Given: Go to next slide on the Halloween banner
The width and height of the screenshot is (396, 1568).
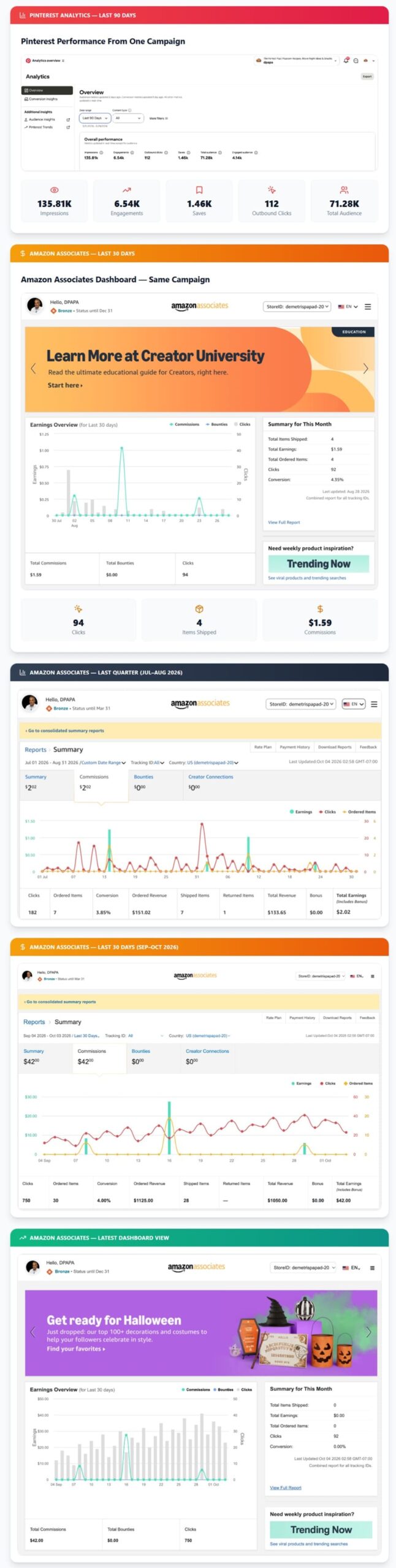Looking at the screenshot, I should (368, 1332).
